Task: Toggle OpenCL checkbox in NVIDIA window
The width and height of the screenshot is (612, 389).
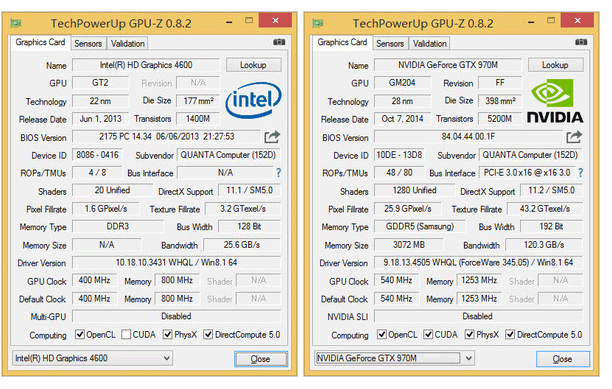Action: [x=382, y=334]
